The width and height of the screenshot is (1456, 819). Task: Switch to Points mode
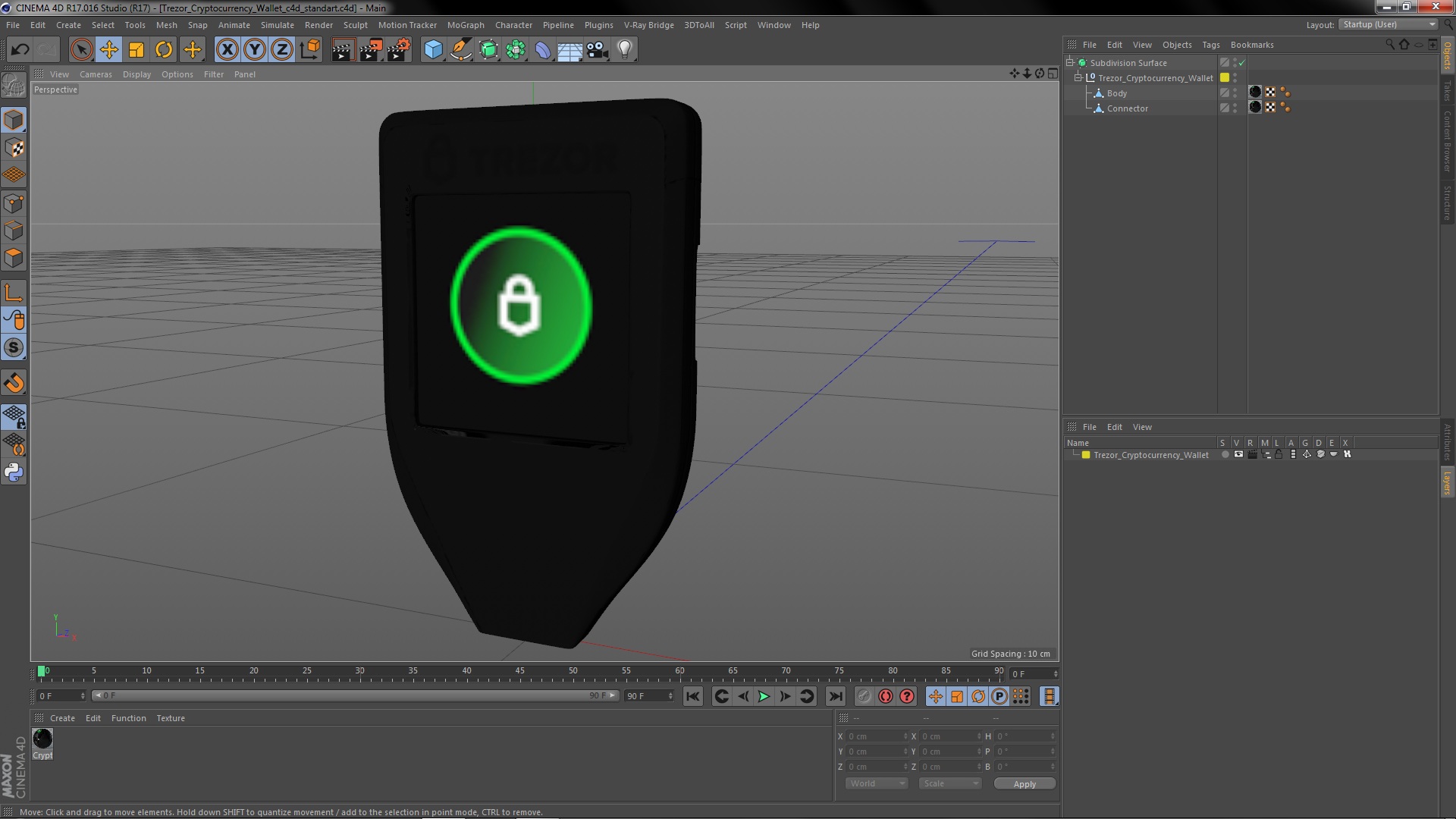[x=14, y=203]
